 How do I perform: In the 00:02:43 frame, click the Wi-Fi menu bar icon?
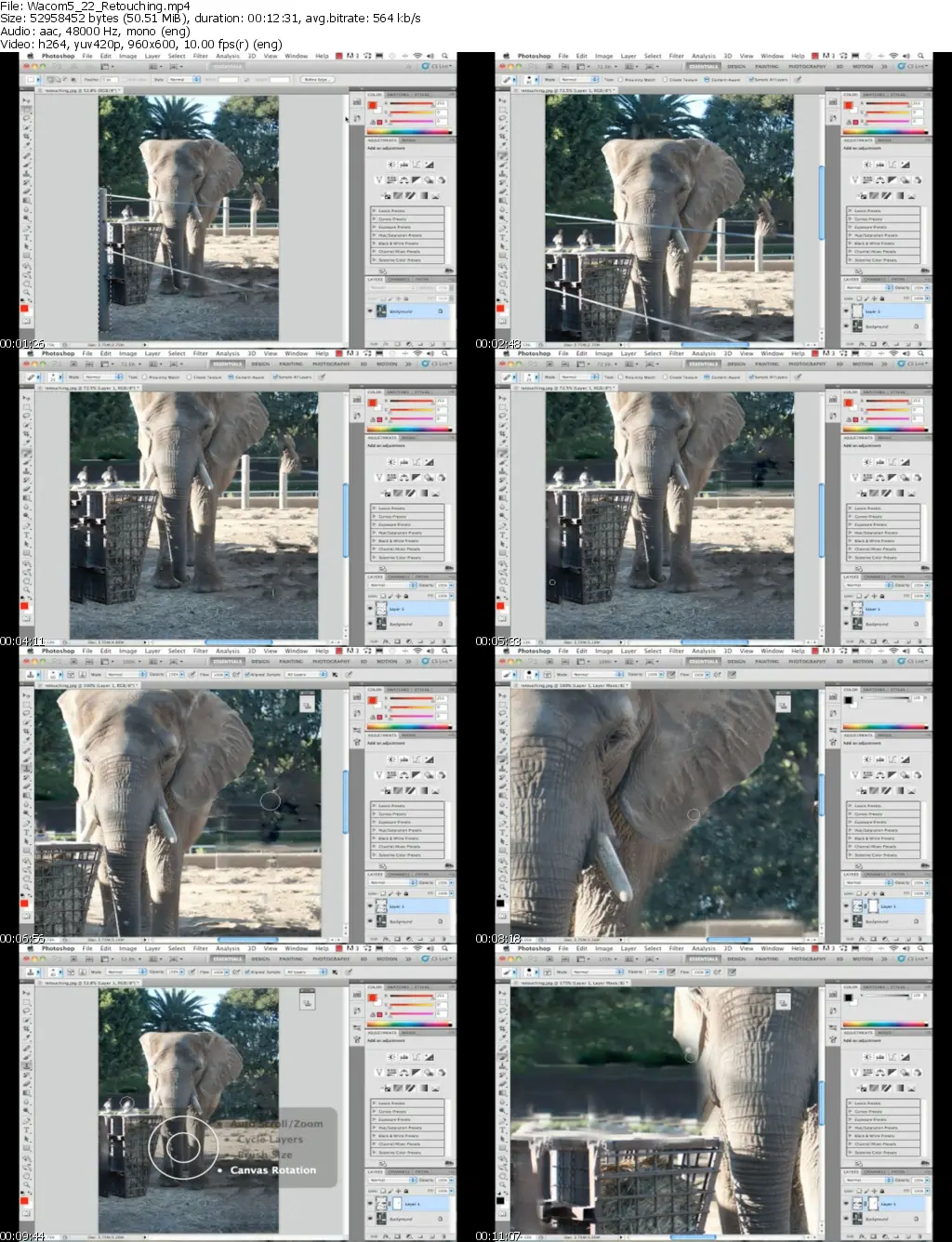coord(892,56)
